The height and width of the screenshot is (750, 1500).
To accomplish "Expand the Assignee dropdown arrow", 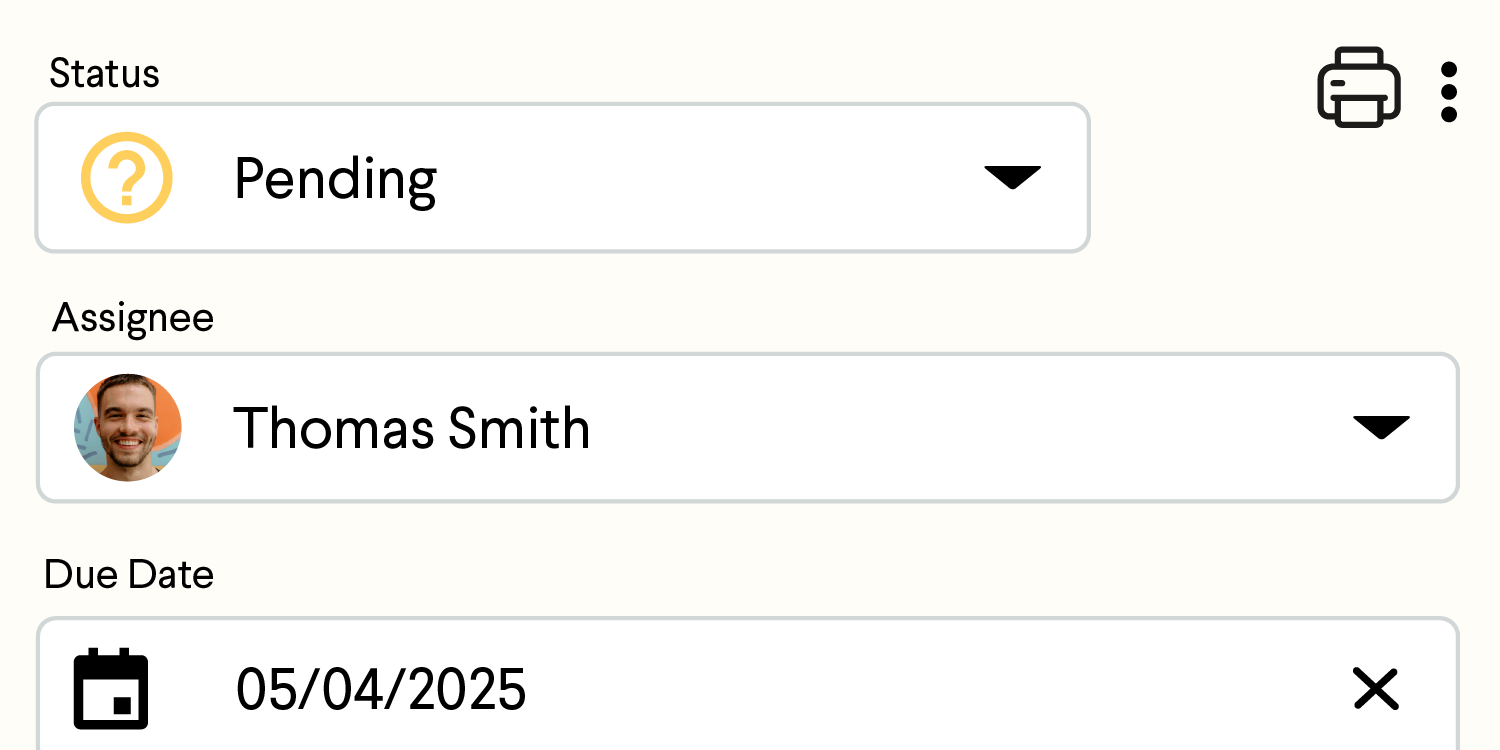I will [1381, 427].
